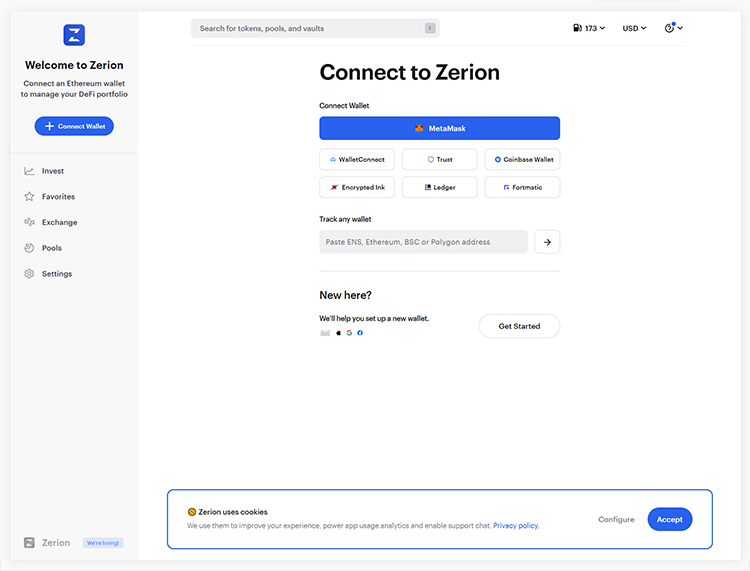Image resolution: width=750 pixels, height=571 pixels.
Task: Open the Pools section
Action: [51, 248]
